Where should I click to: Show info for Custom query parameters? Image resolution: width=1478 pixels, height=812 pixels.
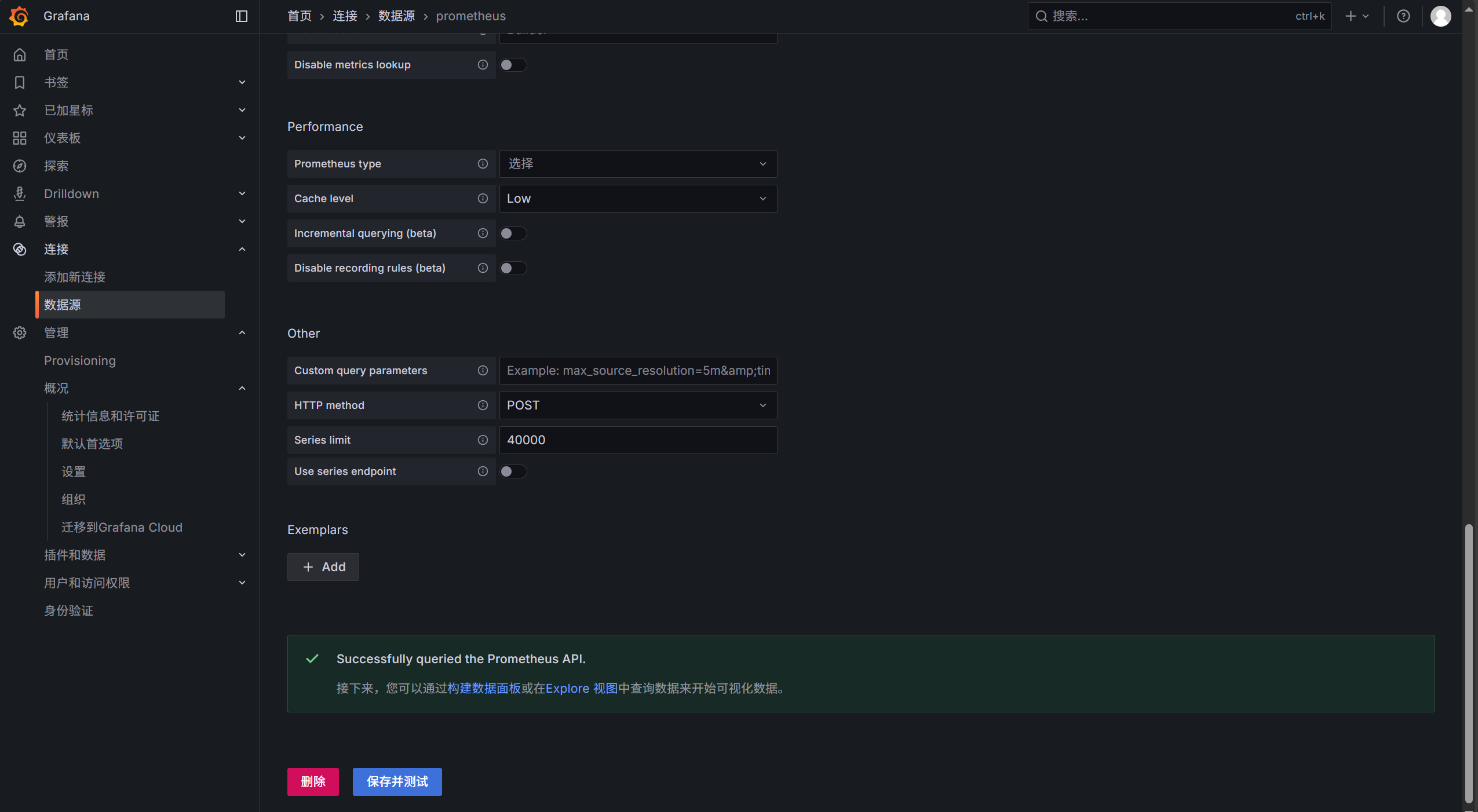(x=483, y=371)
